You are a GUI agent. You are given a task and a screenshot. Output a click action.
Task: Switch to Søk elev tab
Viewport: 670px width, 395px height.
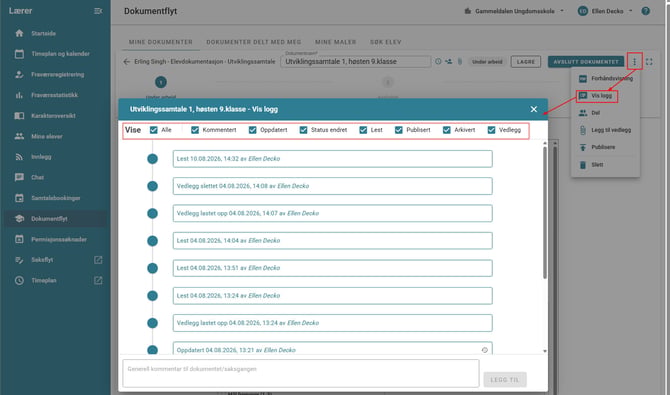385,42
